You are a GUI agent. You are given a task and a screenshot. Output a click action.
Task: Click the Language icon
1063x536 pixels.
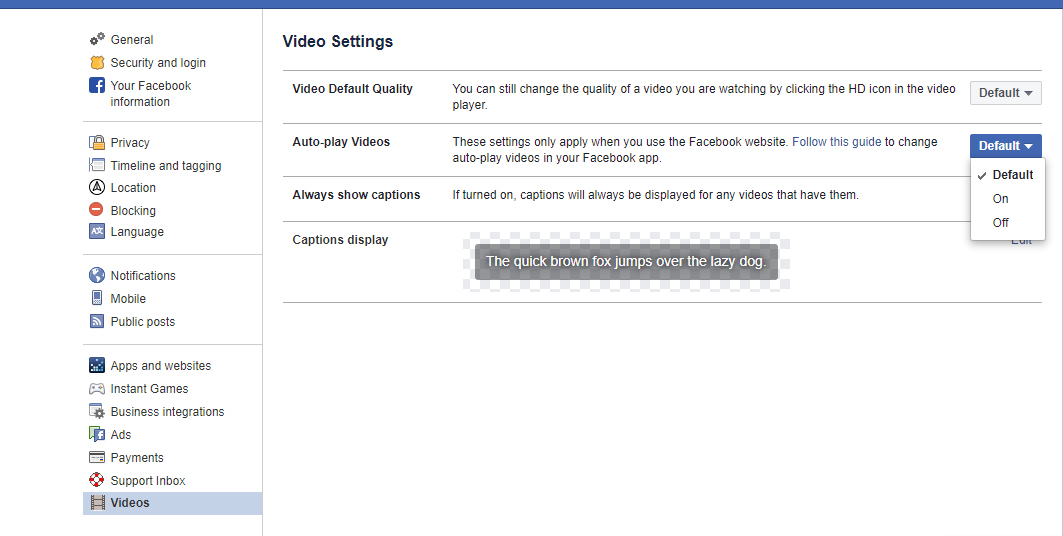click(97, 232)
